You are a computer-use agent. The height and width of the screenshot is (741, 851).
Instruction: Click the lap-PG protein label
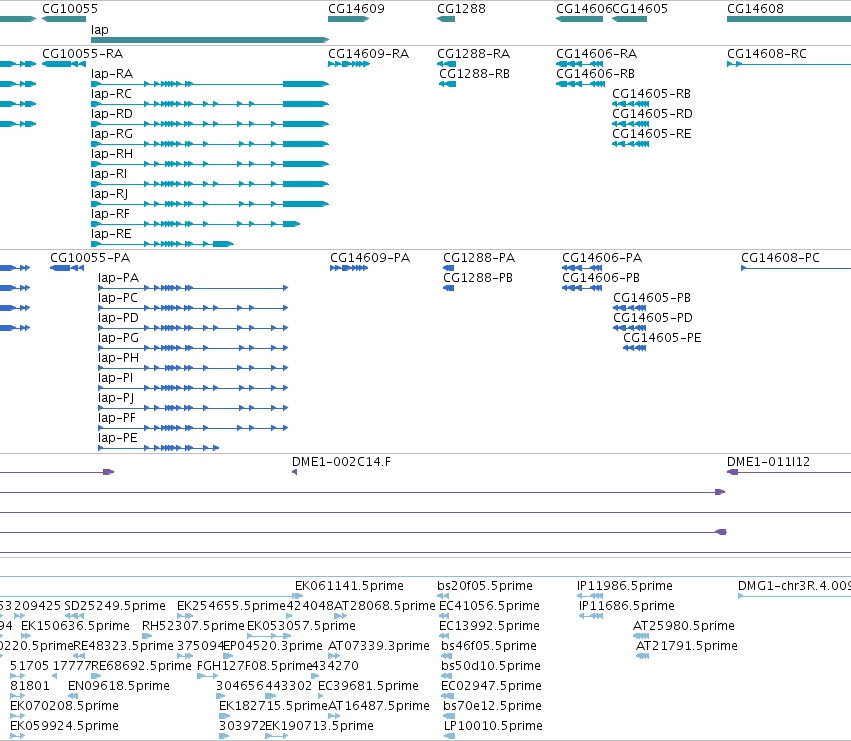coord(118,338)
